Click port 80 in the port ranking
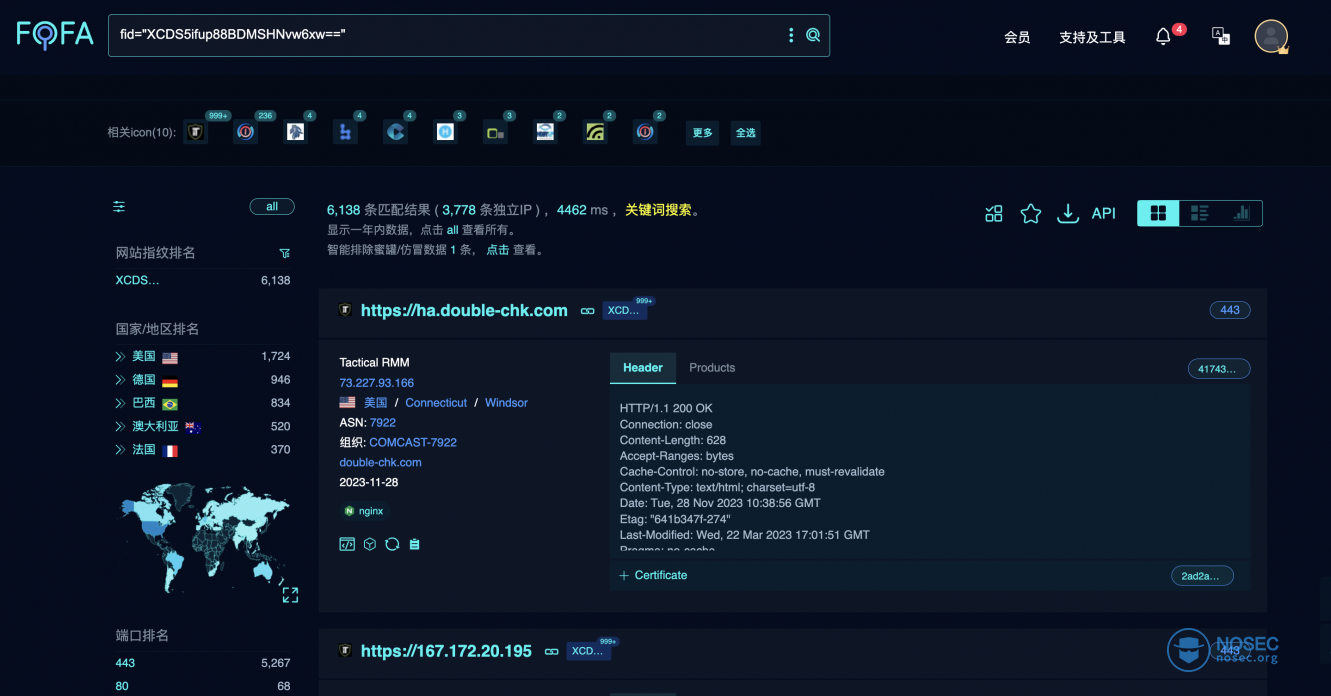This screenshot has height=696, width=1331. pos(122,686)
